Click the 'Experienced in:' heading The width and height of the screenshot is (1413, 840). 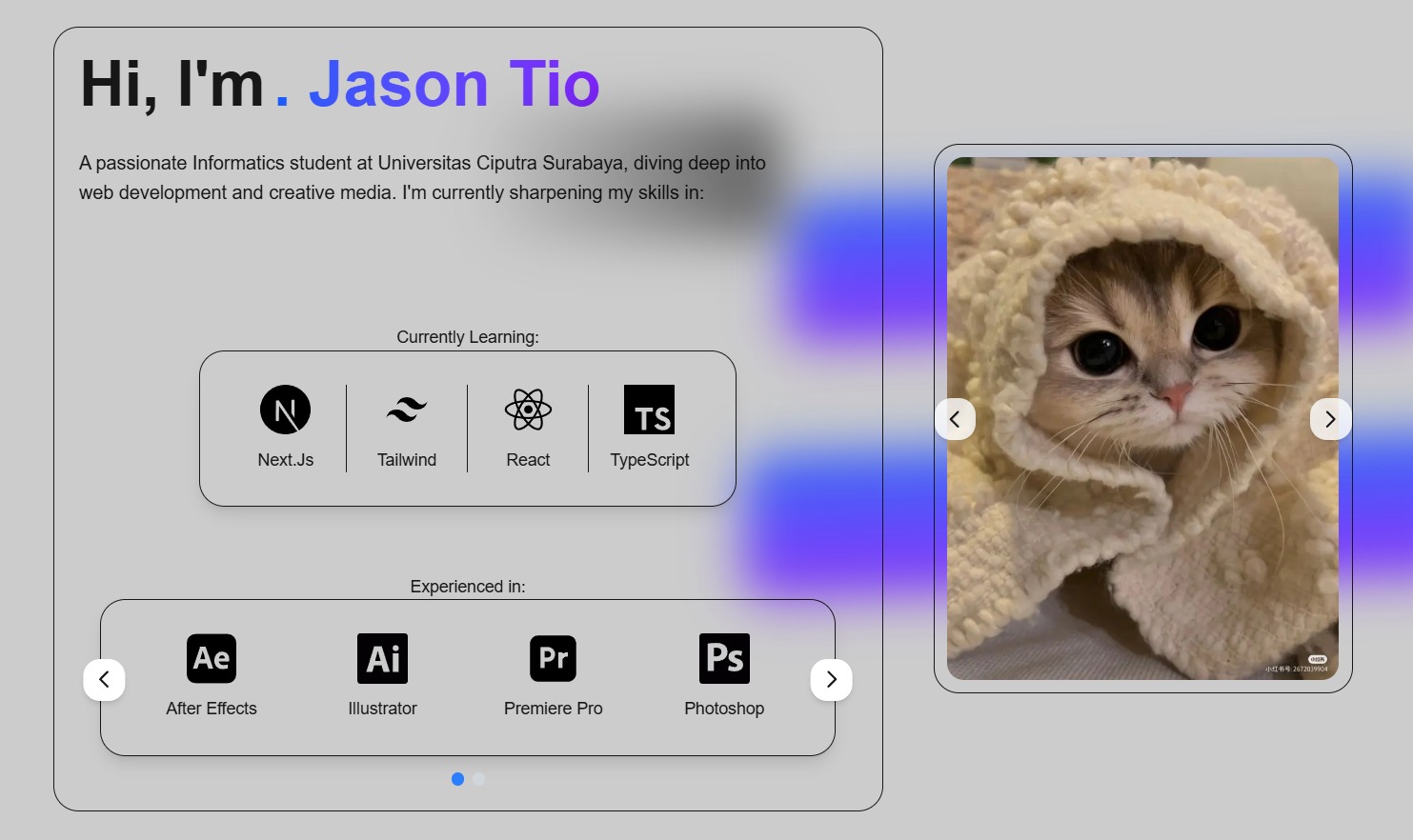click(468, 587)
